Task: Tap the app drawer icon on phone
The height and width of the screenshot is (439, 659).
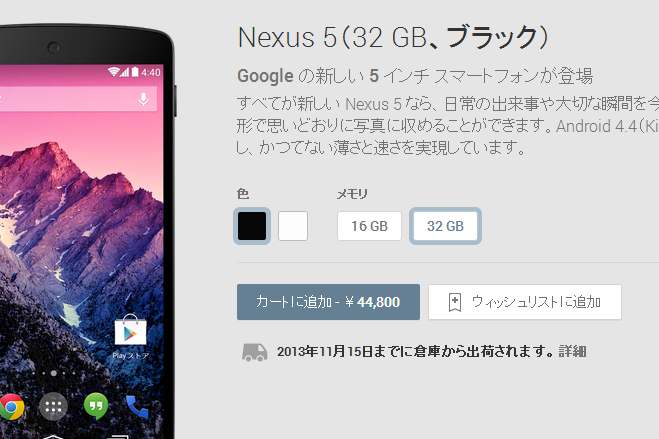Action: (x=53, y=406)
